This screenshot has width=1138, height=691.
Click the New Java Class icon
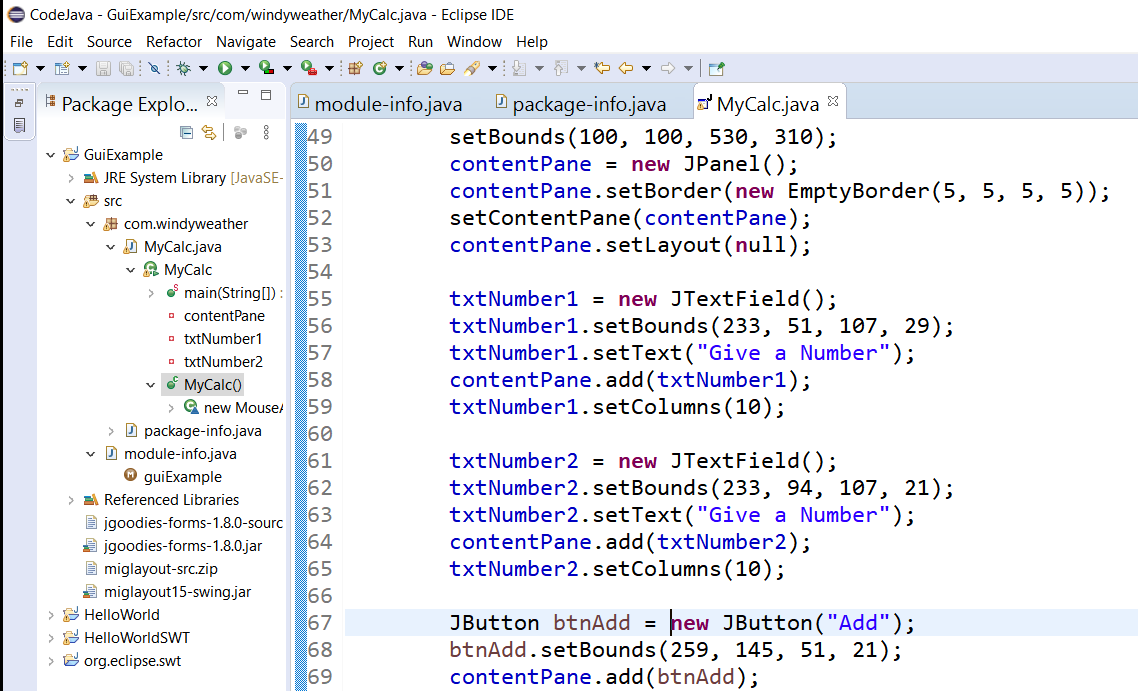[x=380, y=68]
